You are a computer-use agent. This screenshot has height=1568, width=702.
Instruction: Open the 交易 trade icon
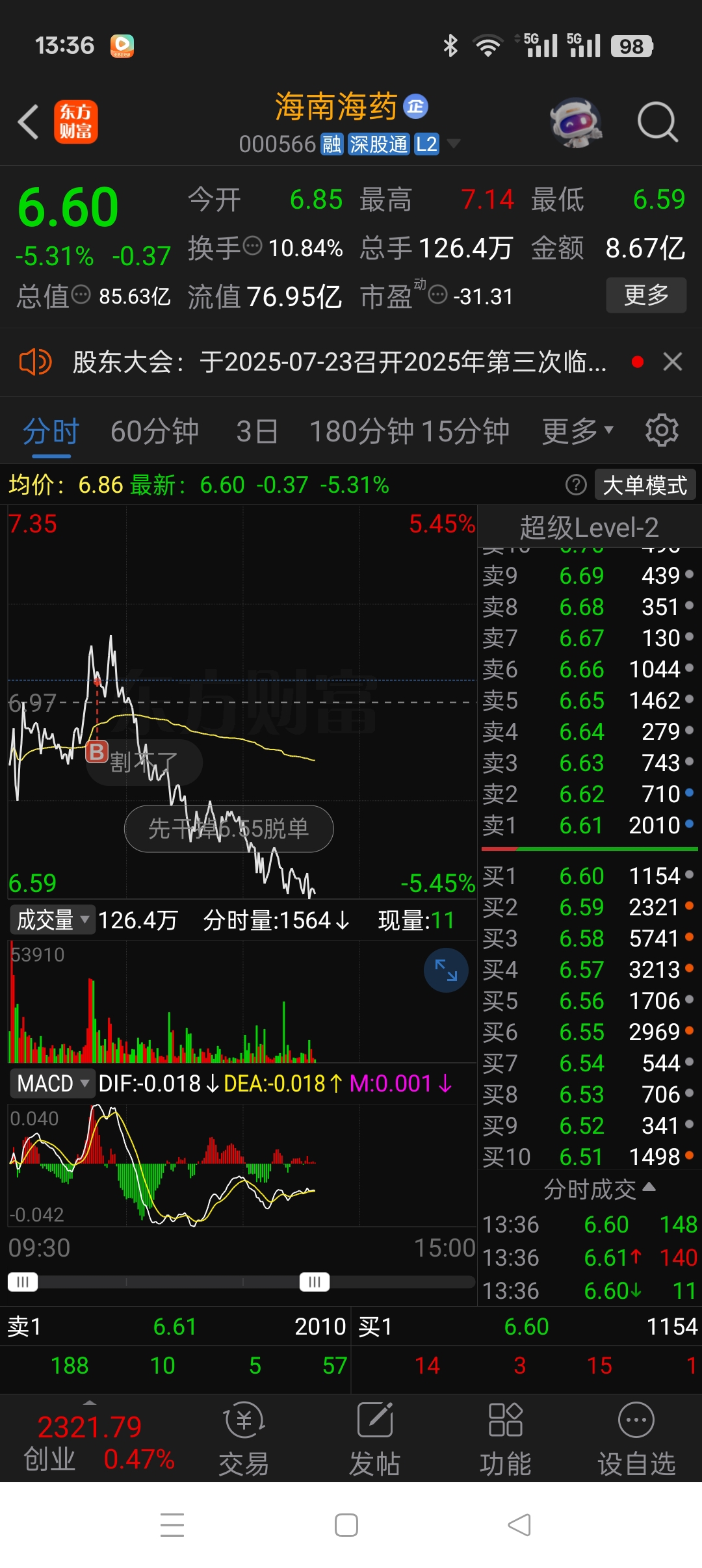click(244, 1439)
